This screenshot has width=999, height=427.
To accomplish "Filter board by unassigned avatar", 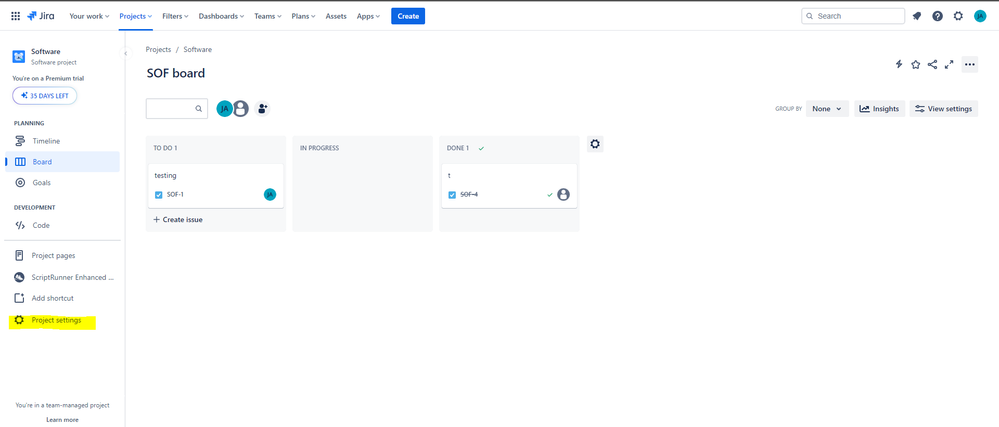I will (240, 109).
